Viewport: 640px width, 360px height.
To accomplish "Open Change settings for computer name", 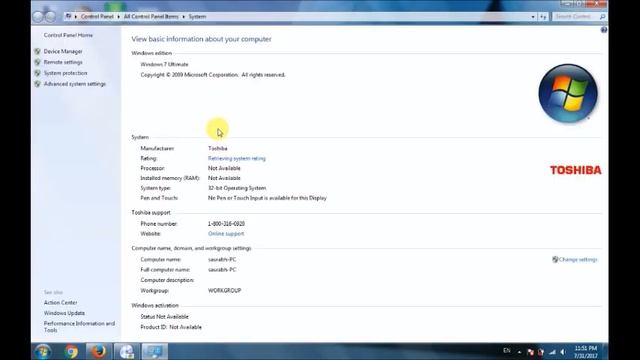I will pos(578,260).
